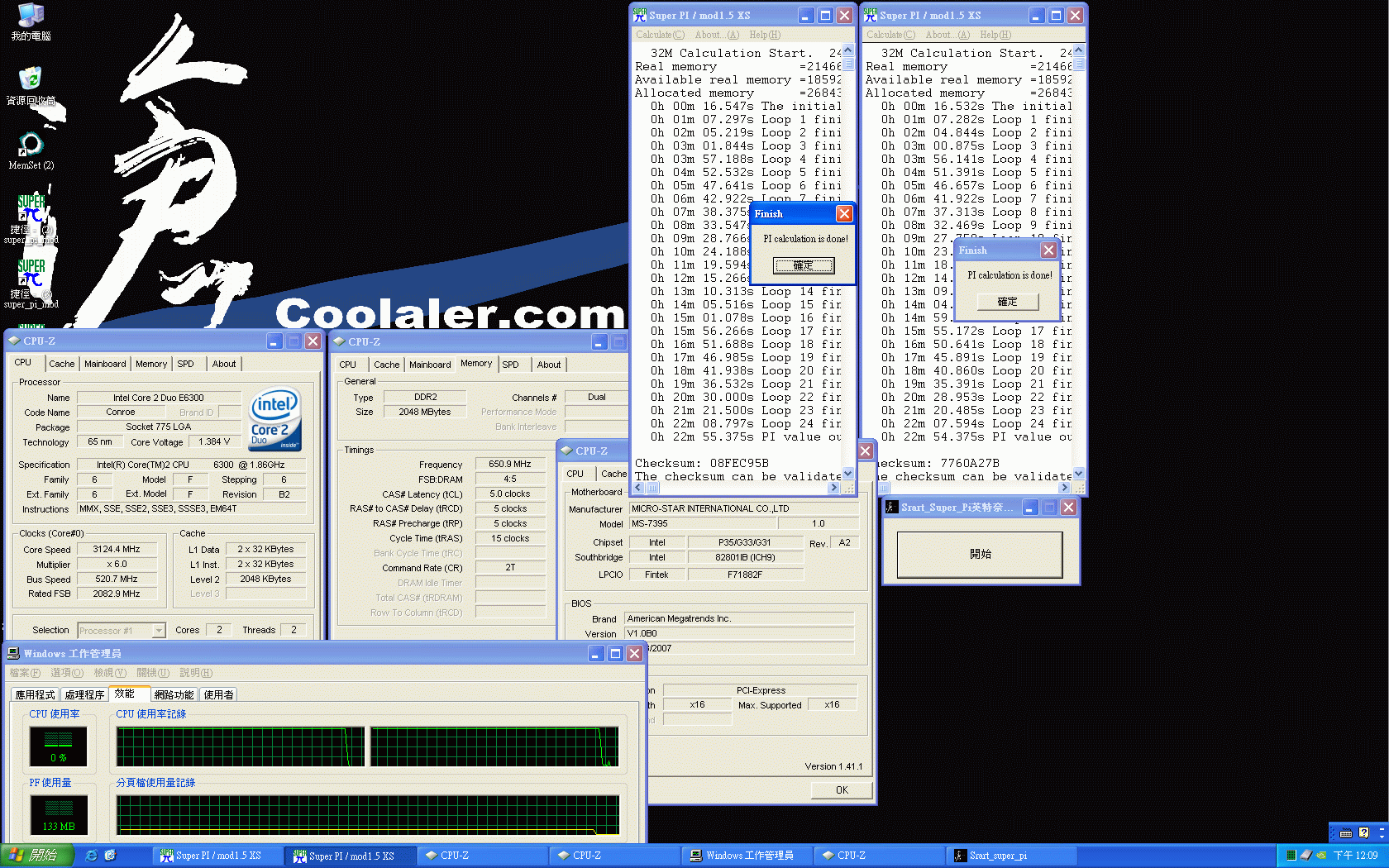Image resolution: width=1389 pixels, height=868 pixels.
Task: Open Internet Explorer quick launch icon
Action: [91, 856]
